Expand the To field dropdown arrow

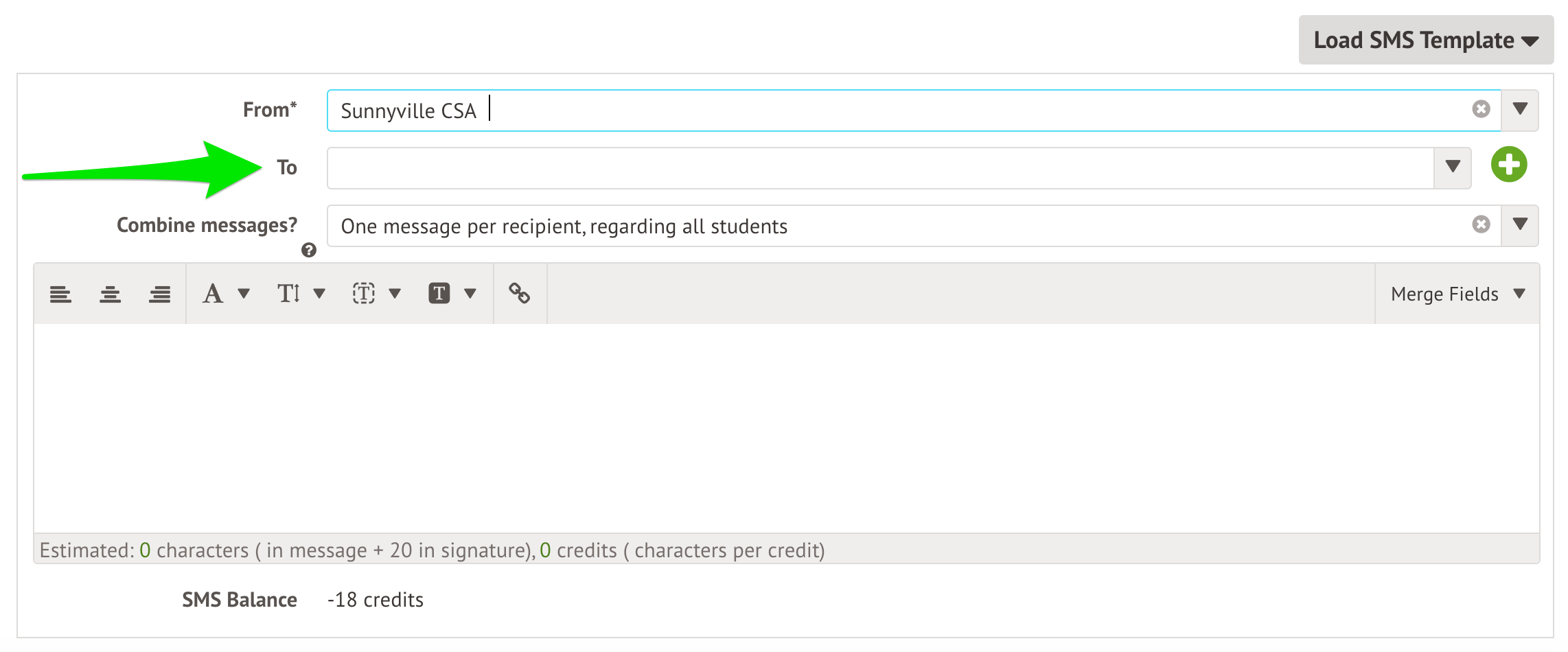coord(1453,167)
